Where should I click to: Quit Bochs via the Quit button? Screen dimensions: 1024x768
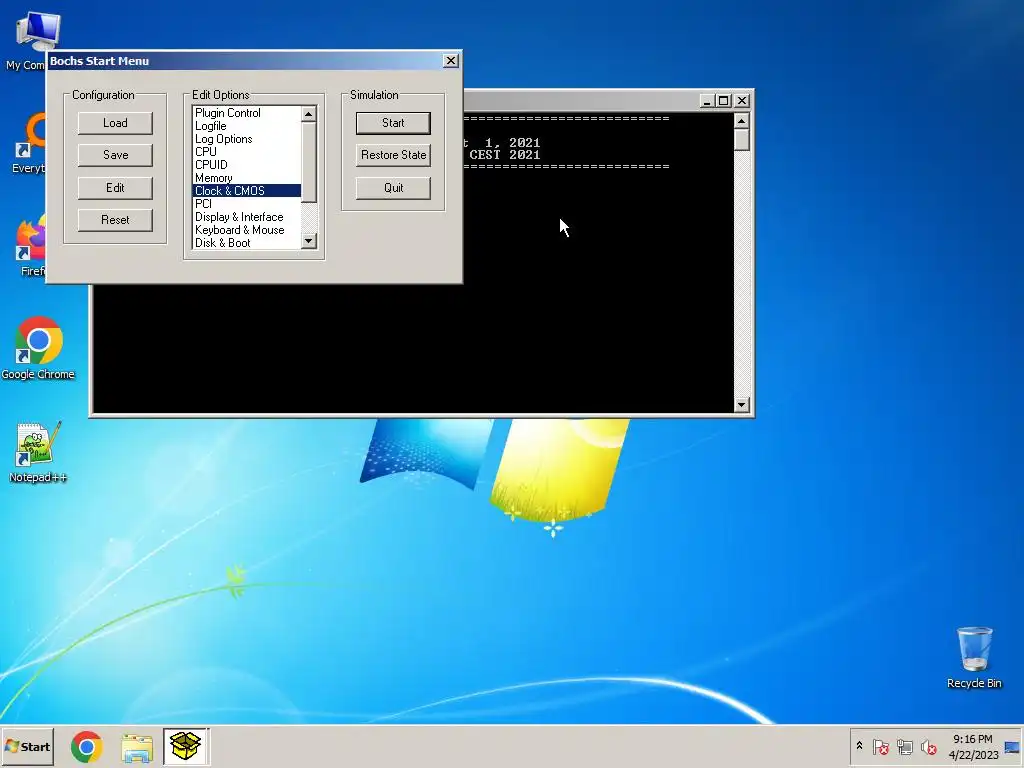pyautogui.click(x=393, y=187)
